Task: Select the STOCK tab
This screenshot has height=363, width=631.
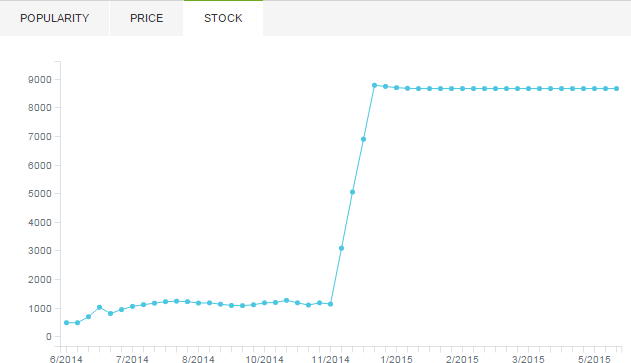Action: pos(223,18)
